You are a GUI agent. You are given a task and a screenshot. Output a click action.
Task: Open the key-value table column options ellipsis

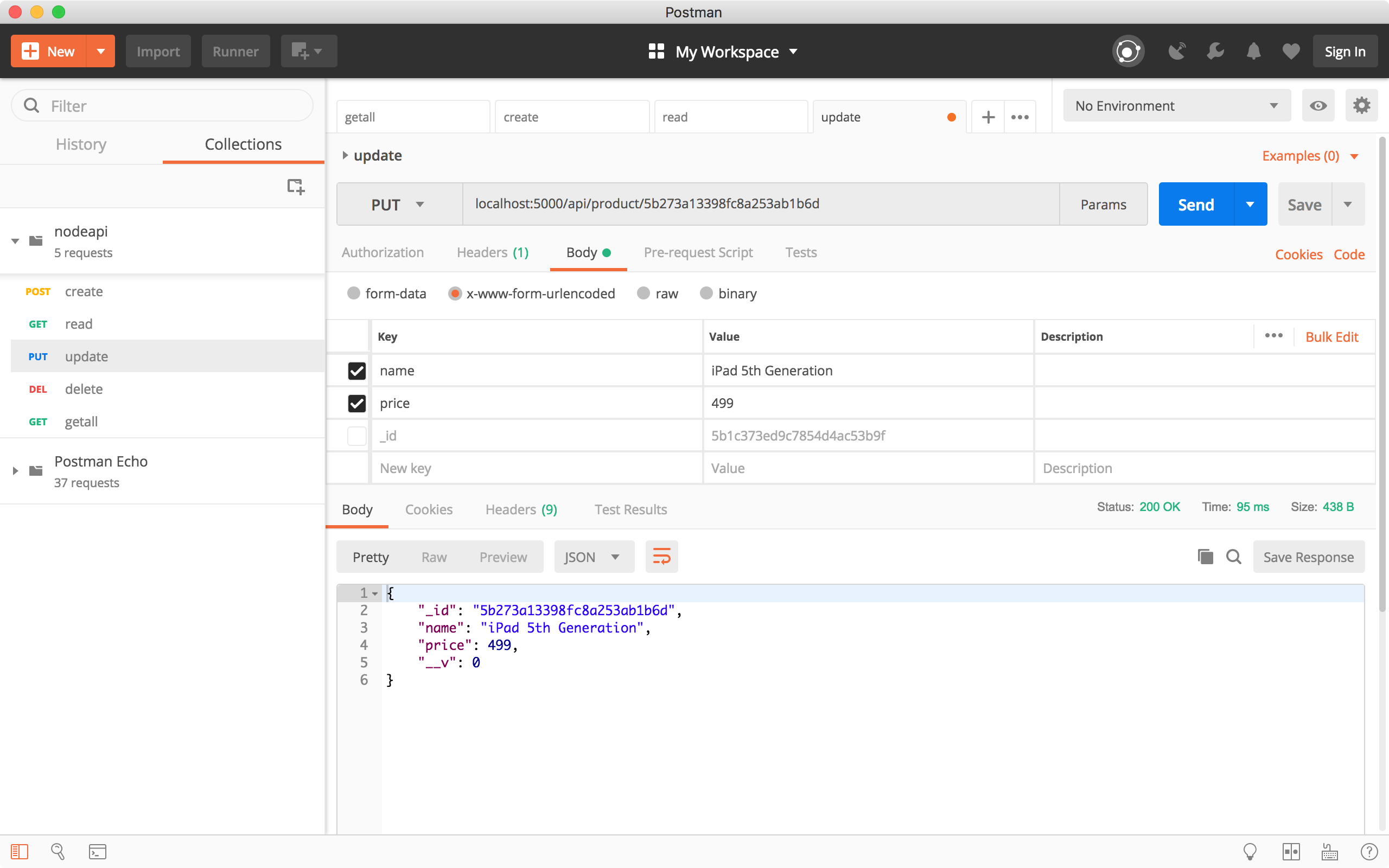pos(1273,336)
